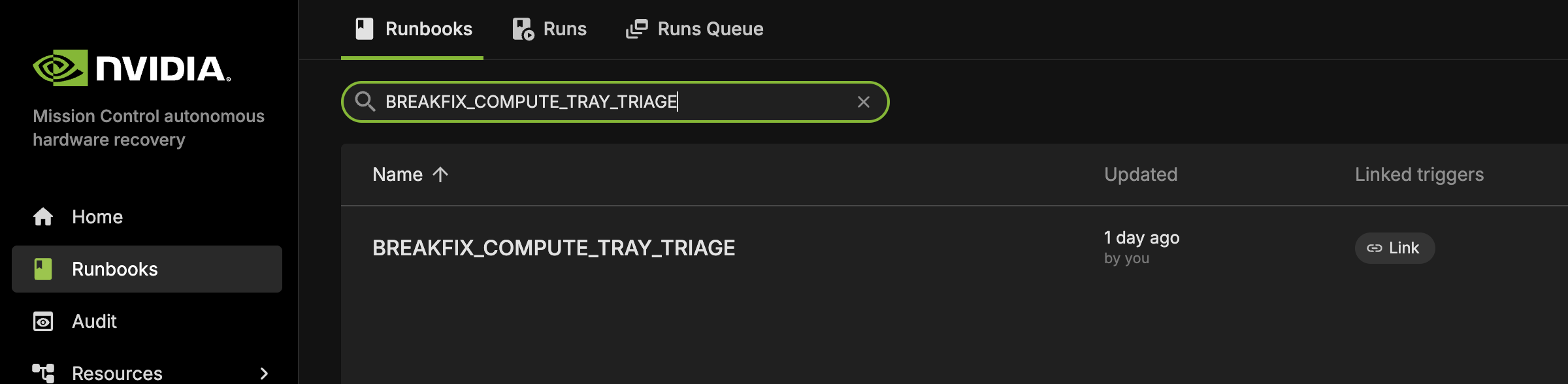Click the Home house icon in sidebar

point(43,217)
